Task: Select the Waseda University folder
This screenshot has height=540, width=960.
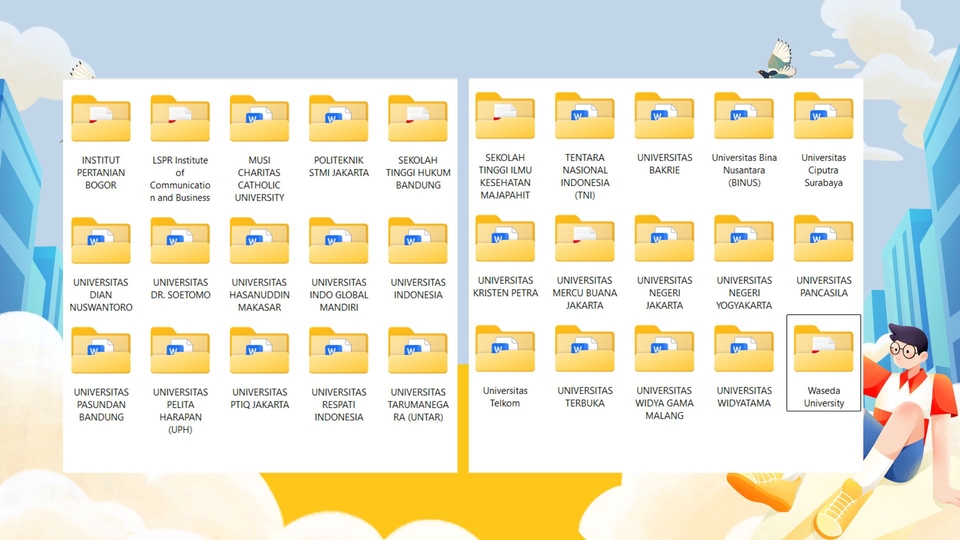Action: click(823, 350)
